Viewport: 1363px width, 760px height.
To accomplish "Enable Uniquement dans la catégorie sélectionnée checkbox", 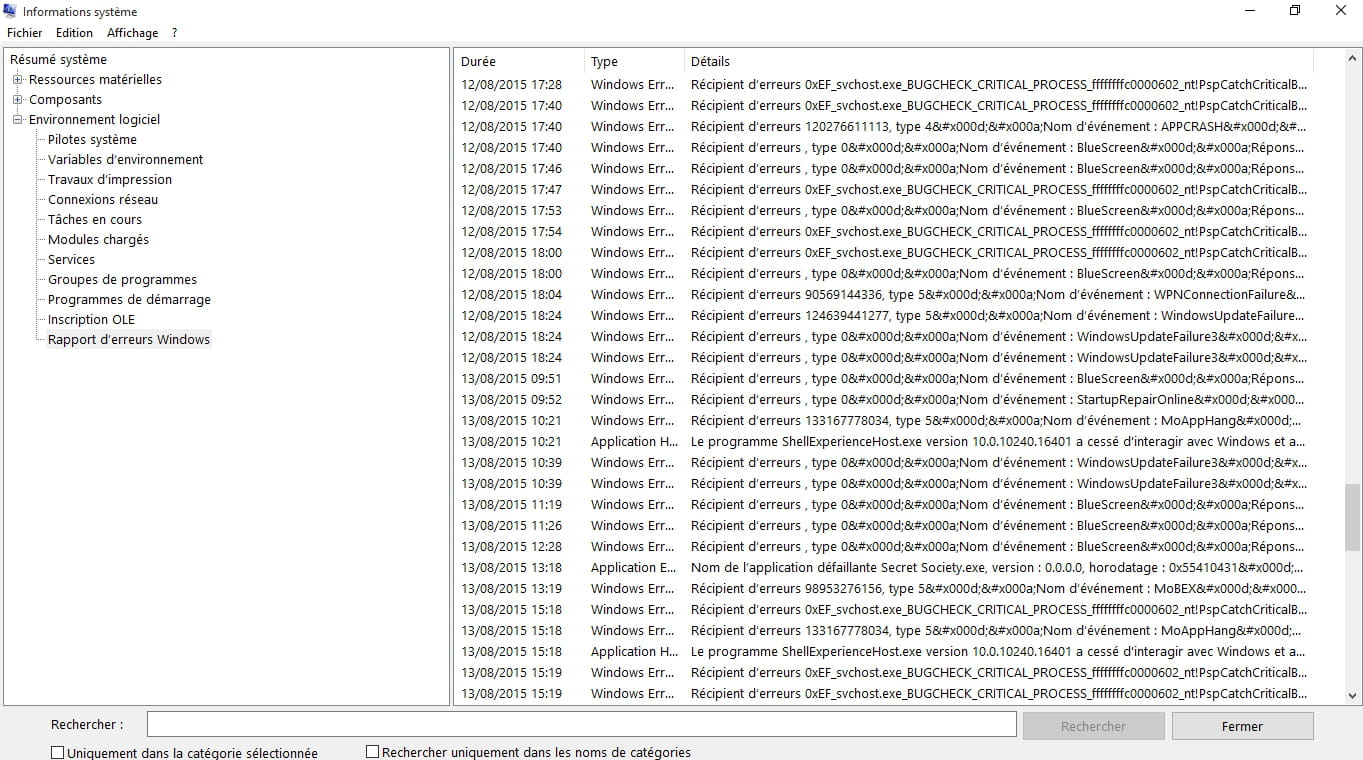I will point(58,753).
